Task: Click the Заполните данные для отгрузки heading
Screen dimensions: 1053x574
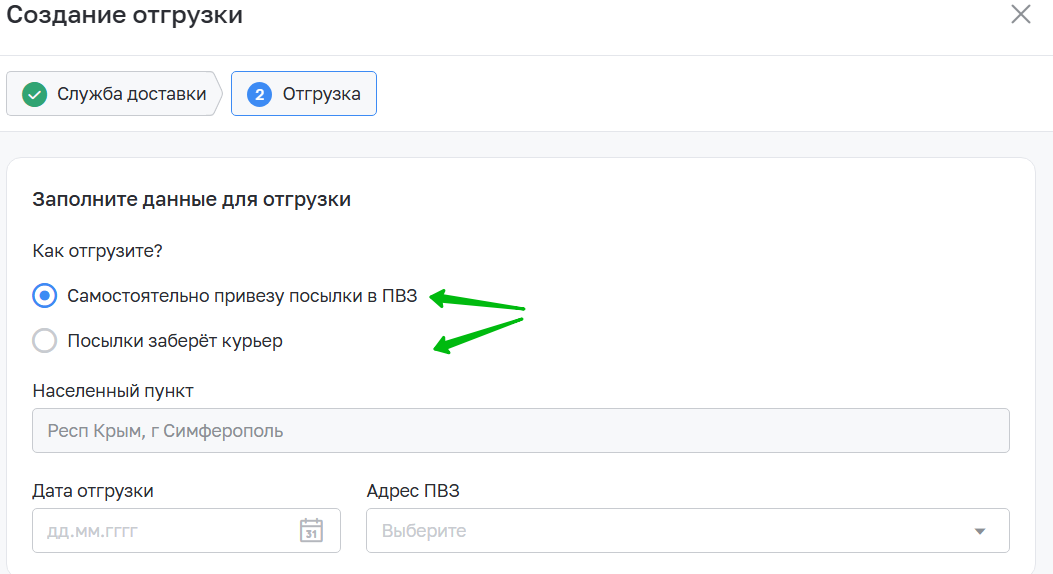Action: 191,199
